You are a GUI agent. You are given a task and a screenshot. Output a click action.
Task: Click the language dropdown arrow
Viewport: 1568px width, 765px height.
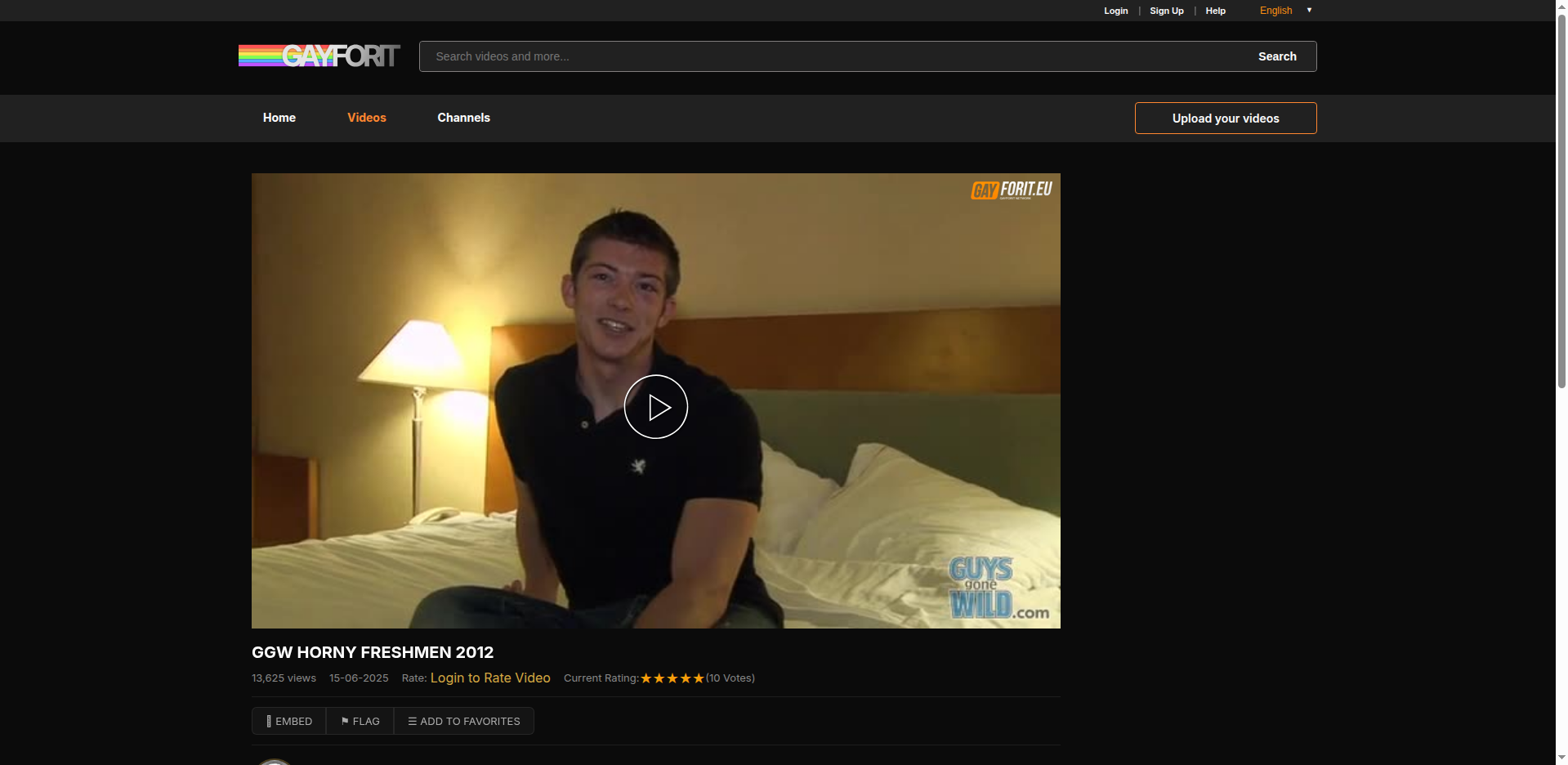tap(1309, 11)
